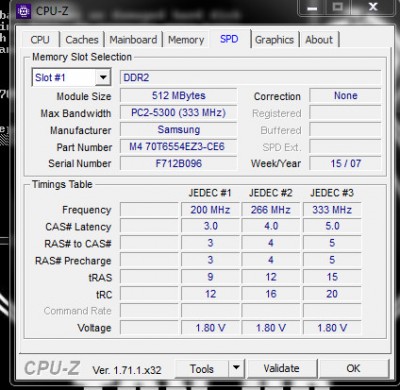Show the About tab

319,40
